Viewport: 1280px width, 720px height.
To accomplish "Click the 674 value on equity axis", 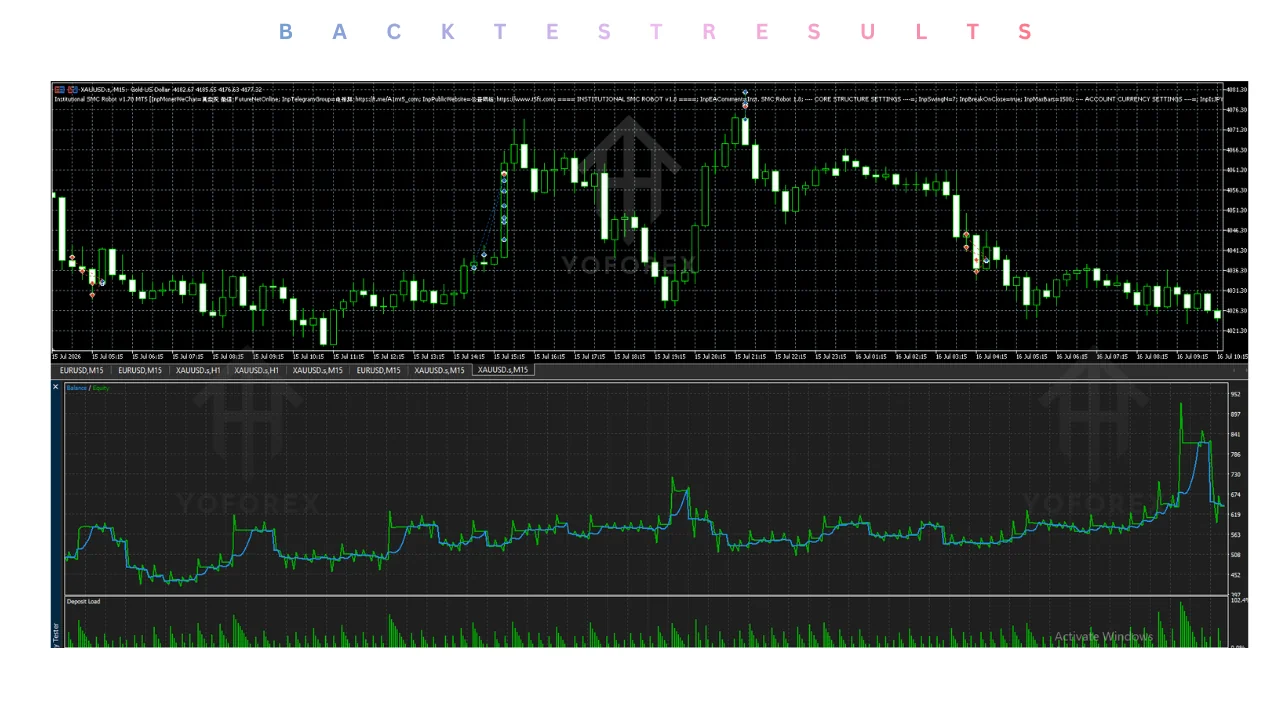I will tap(1235, 494).
